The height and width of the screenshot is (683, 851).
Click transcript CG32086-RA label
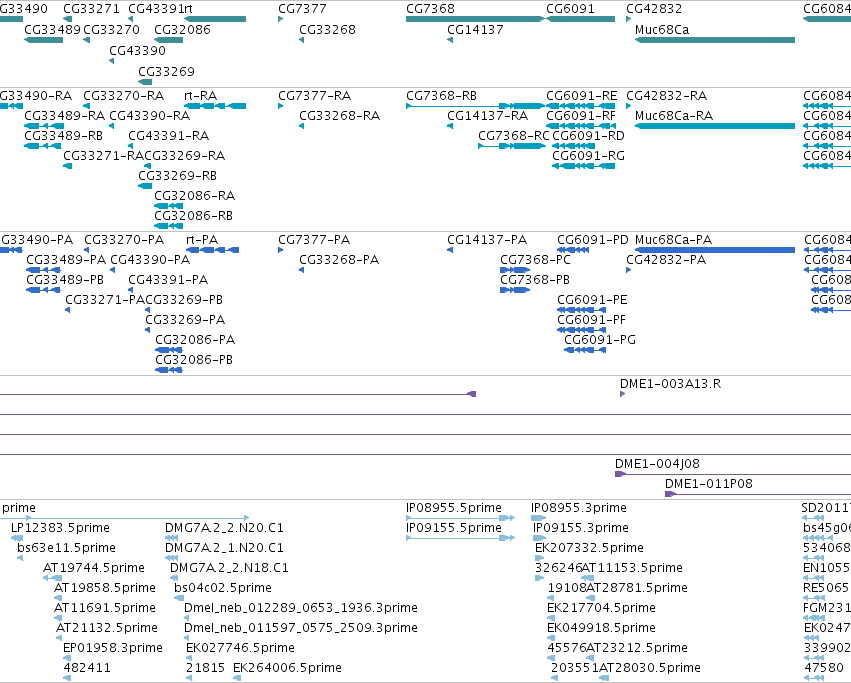click(194, 195)
